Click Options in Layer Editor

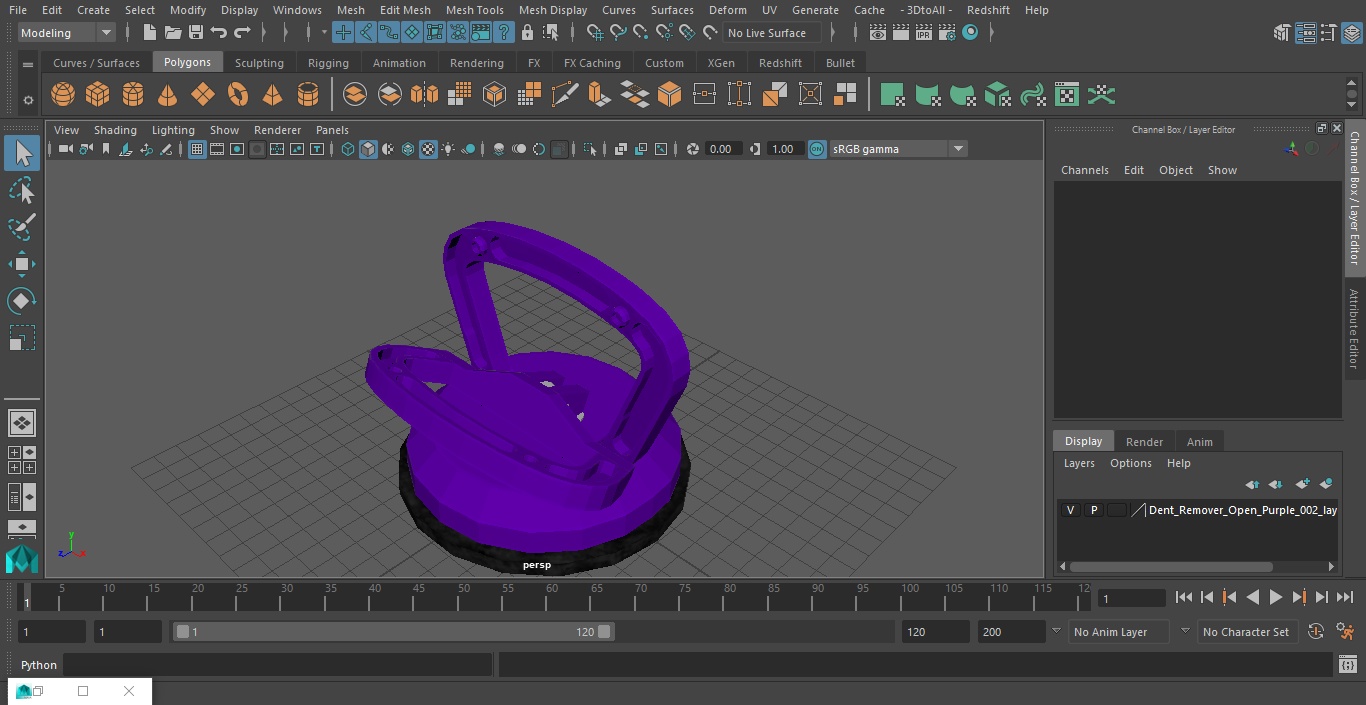(1131, 463)
